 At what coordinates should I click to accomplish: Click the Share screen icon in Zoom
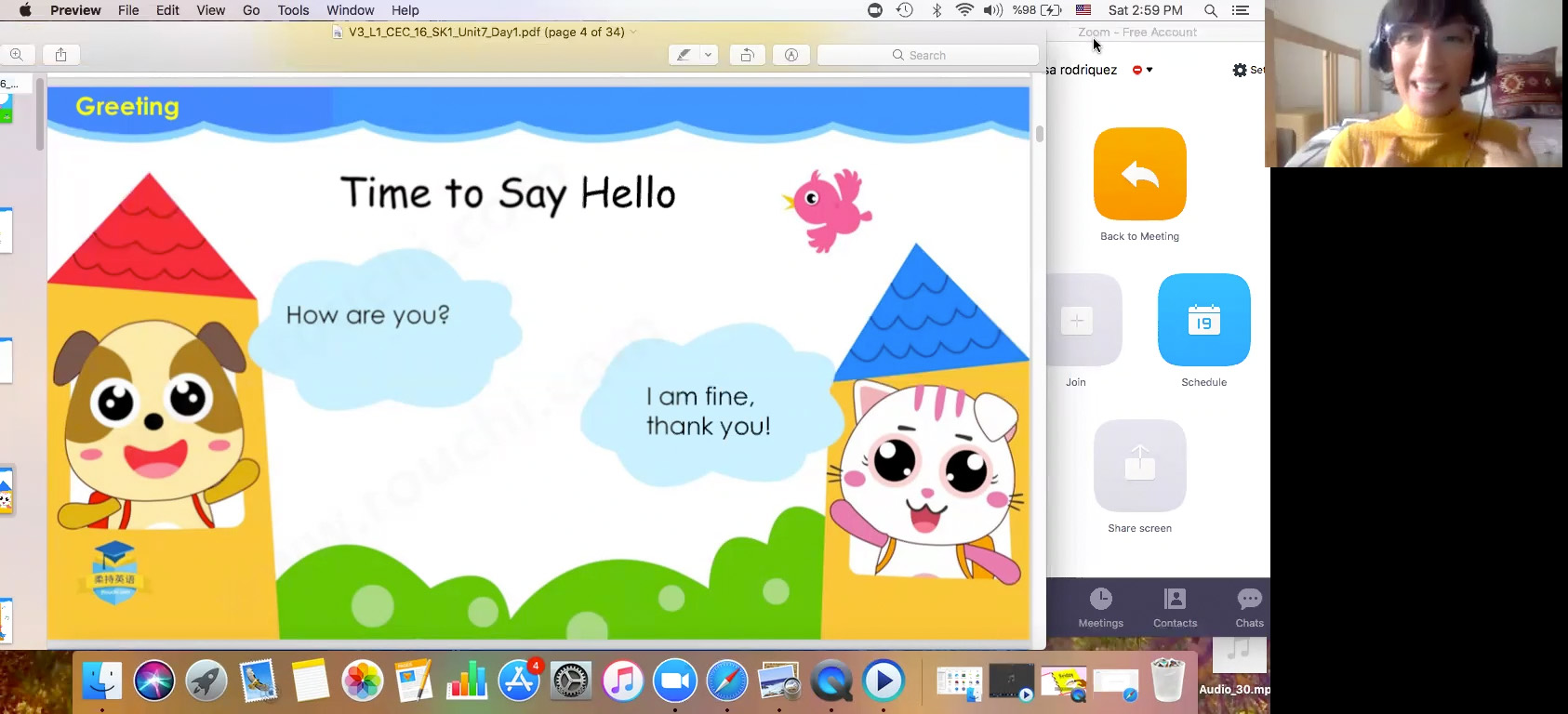tap(1139, 465)
